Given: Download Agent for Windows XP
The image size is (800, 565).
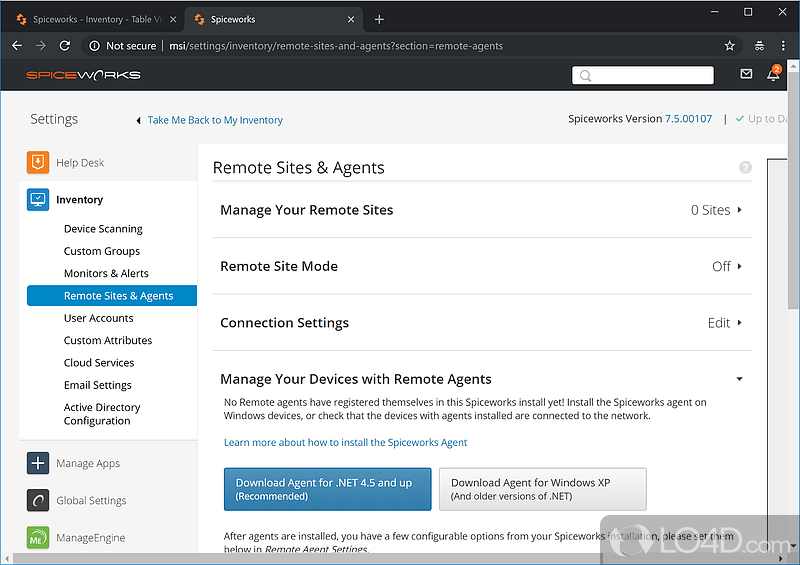Looking at the screenshot, I should (x=543, y=489).
